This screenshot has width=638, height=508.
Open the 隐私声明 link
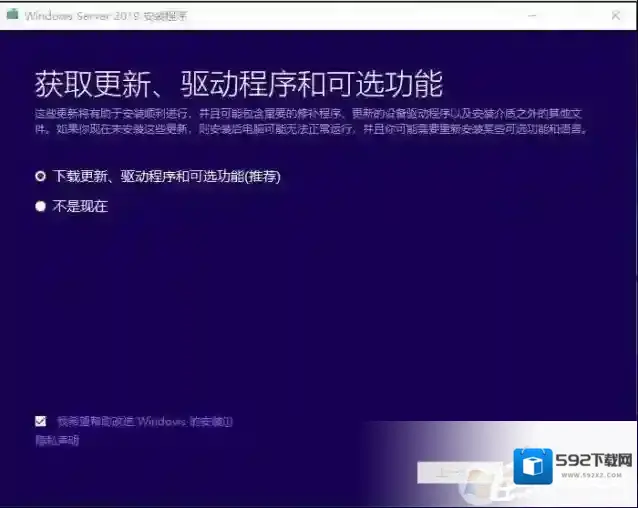[56, 440]
